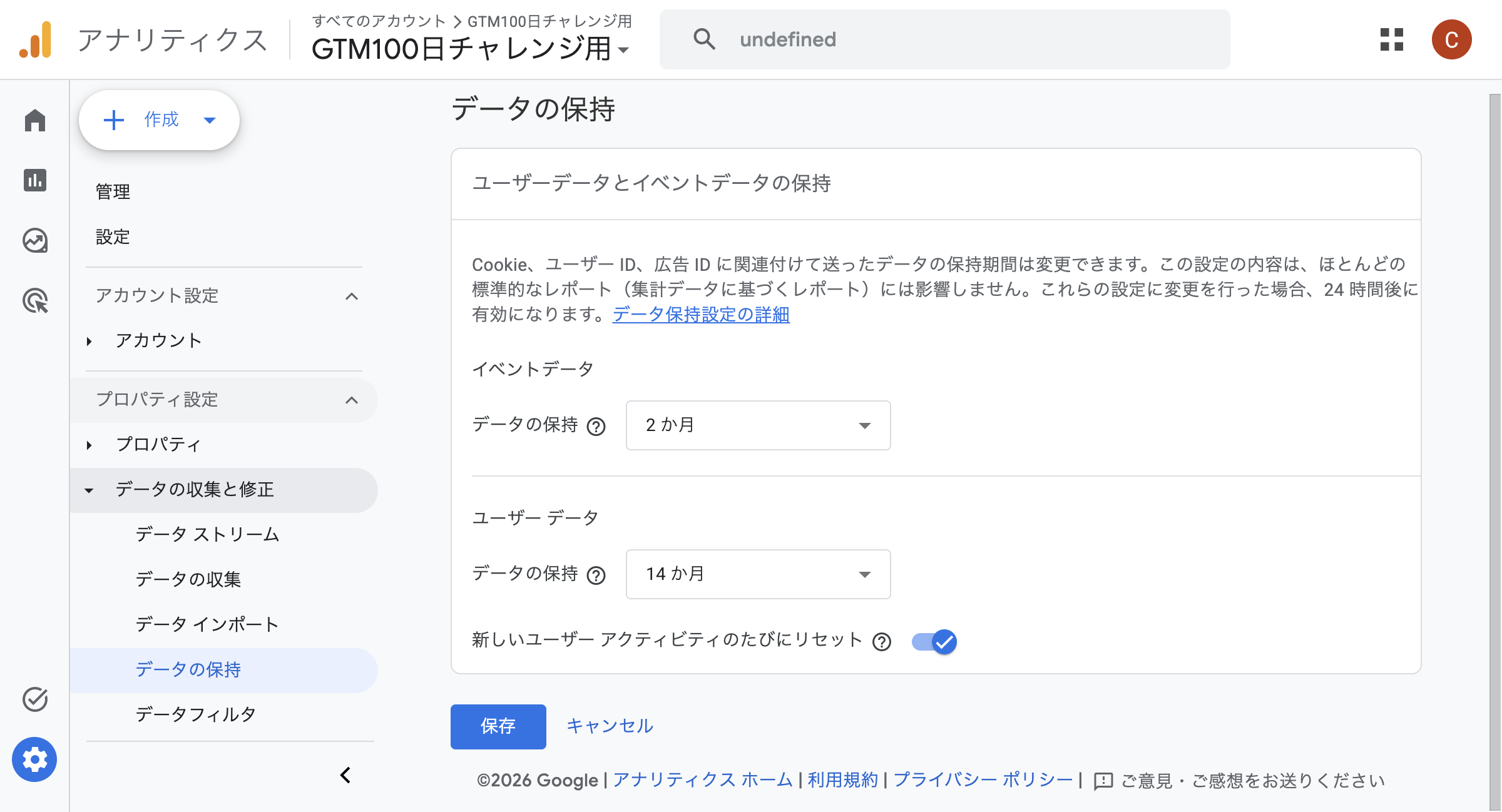Screen dimensions: 1502x812
Task: Open データフィルタ menu item
Action: [196, 714]
